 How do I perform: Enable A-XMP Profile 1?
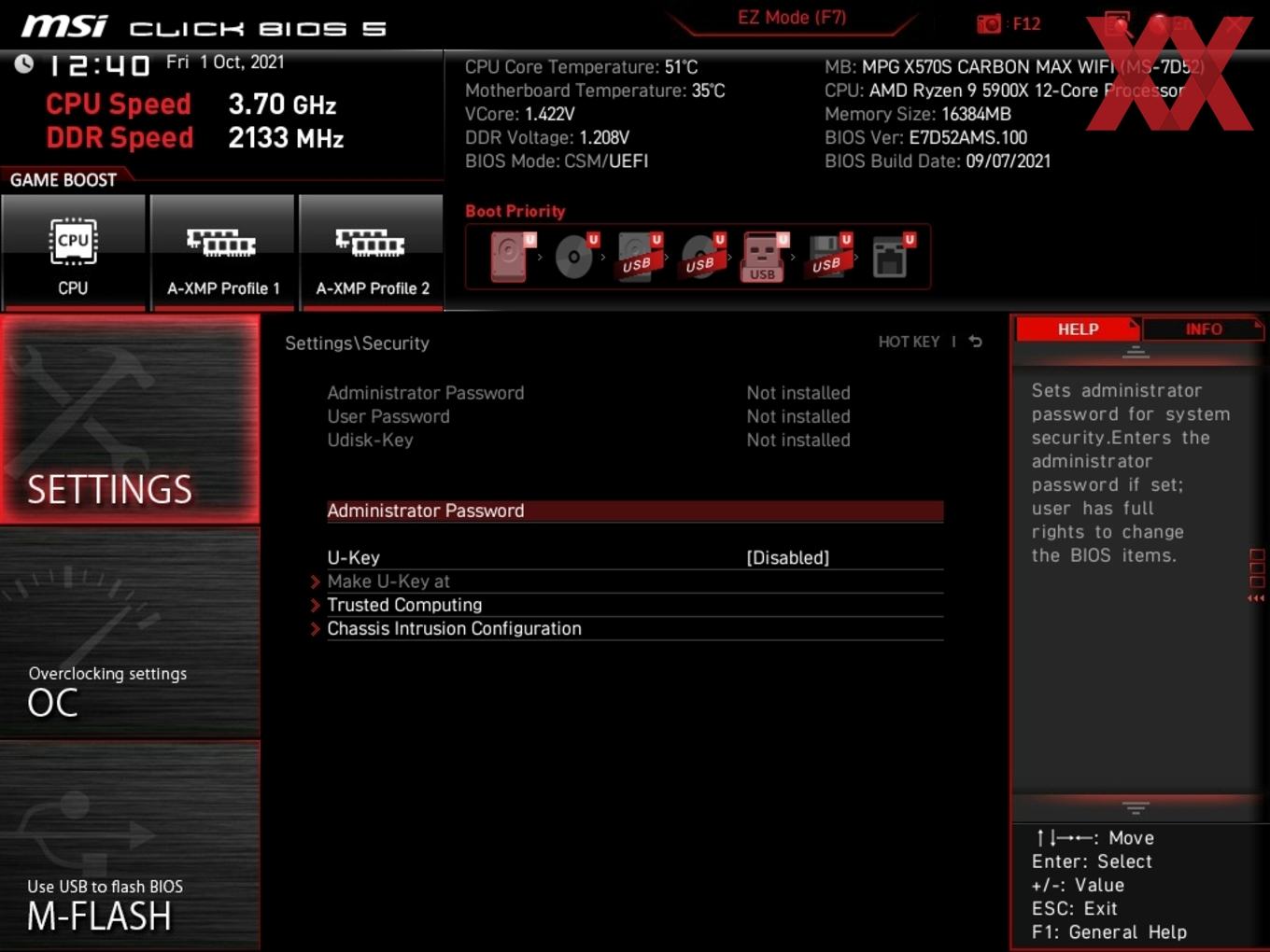click(x=222, y=251)
